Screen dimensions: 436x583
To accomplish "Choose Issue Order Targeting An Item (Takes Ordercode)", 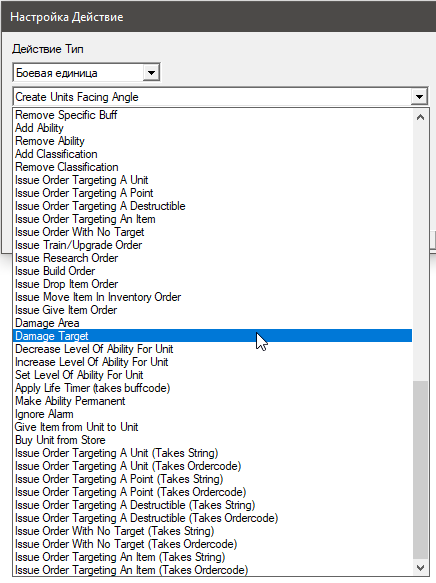I will pos(213,570).
